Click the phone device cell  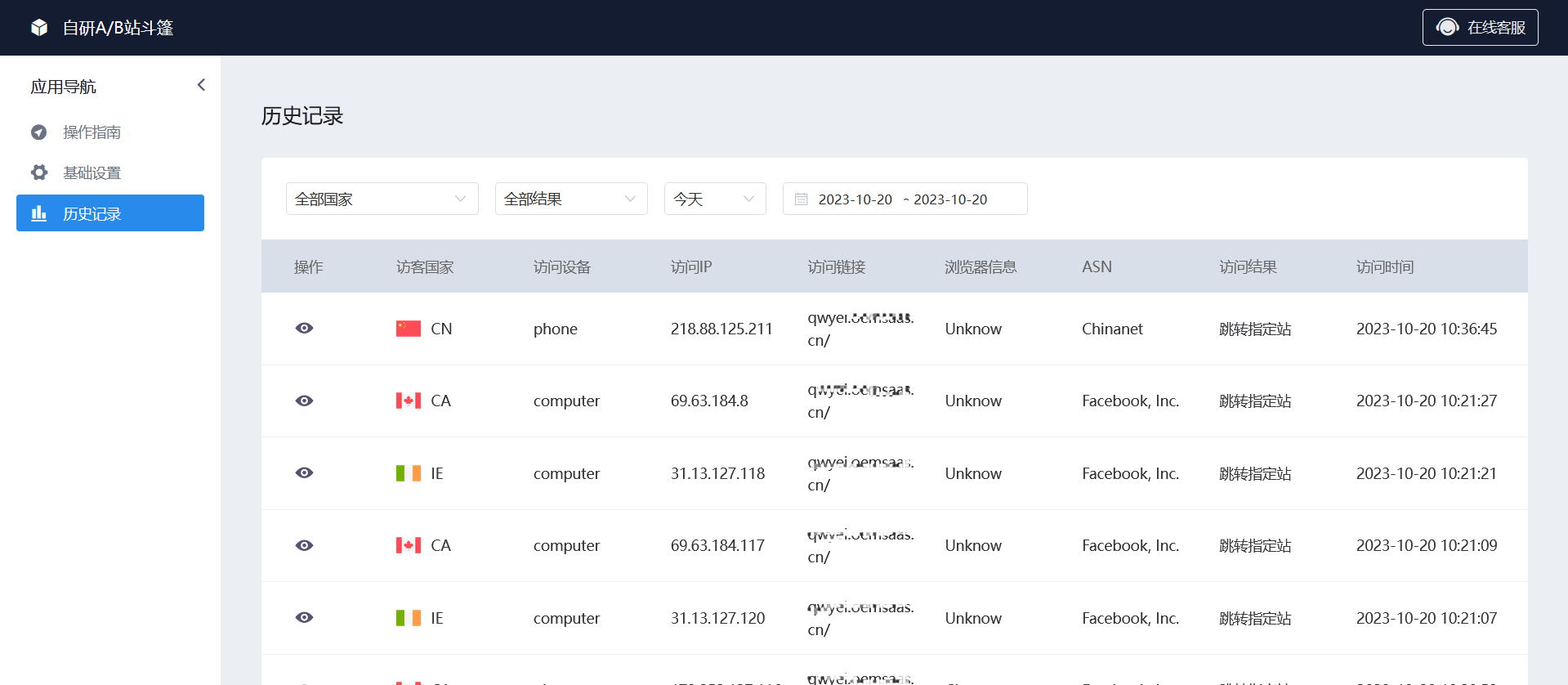[x=556, y=329]
